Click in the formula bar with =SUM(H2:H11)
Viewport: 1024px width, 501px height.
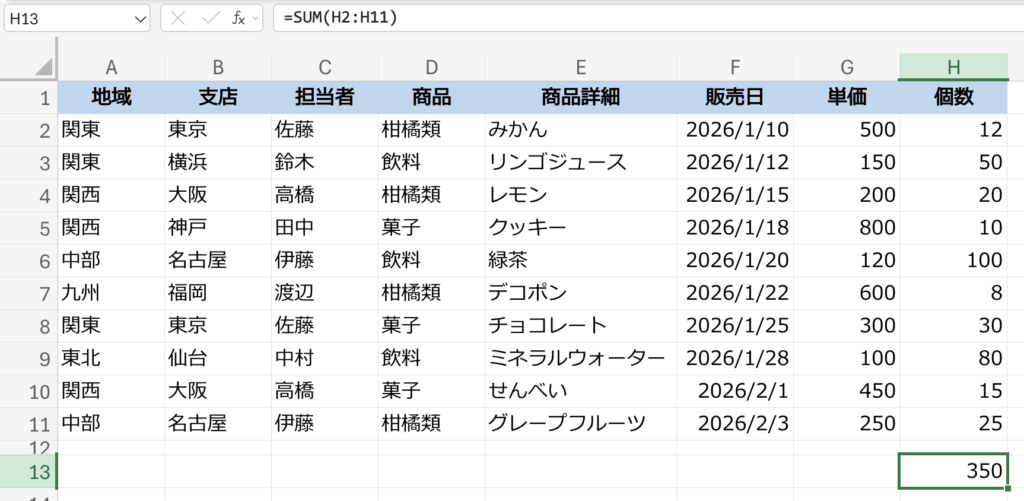click(640, 18)
